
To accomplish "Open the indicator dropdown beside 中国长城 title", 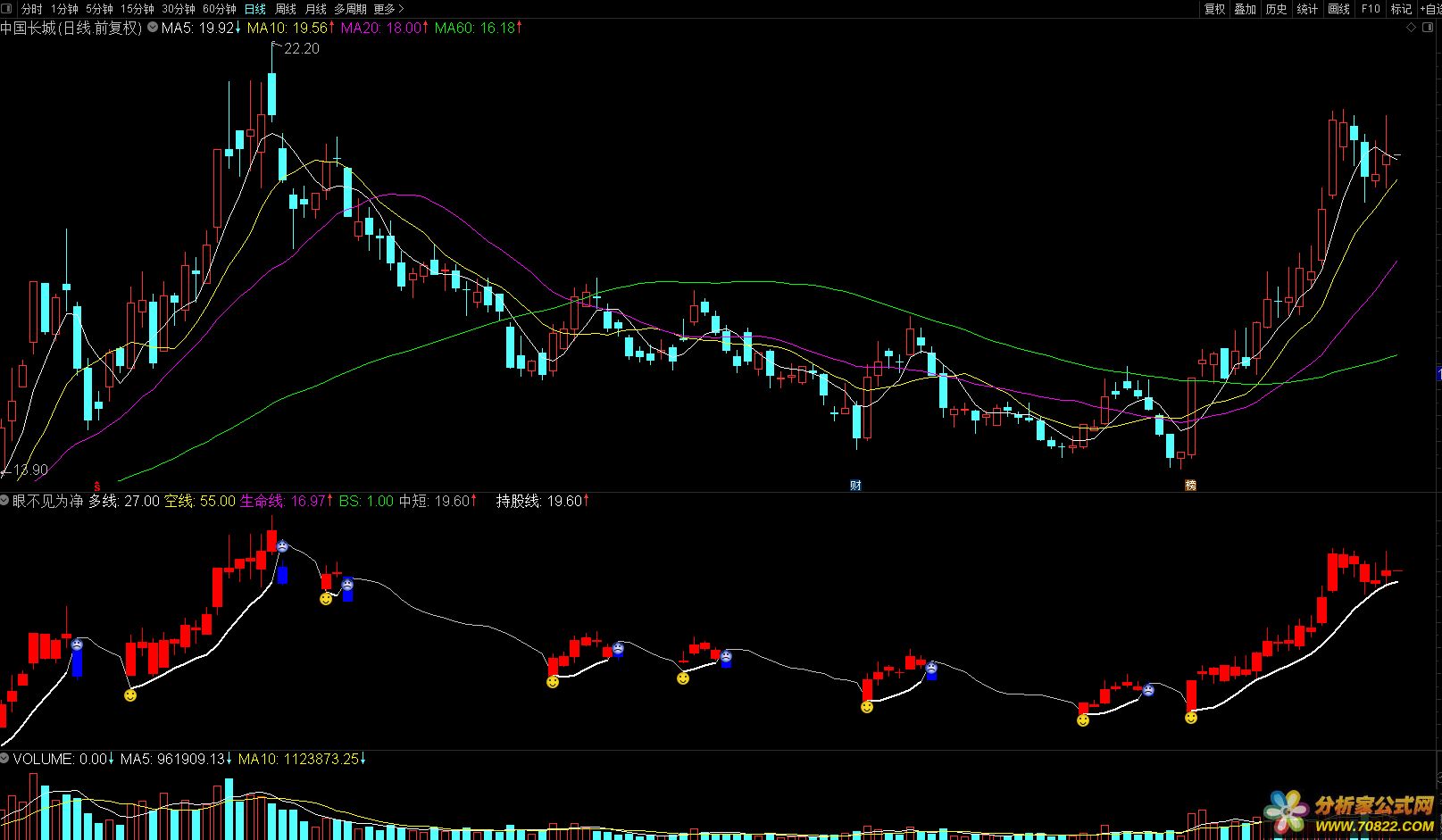I will coord(153,28).
